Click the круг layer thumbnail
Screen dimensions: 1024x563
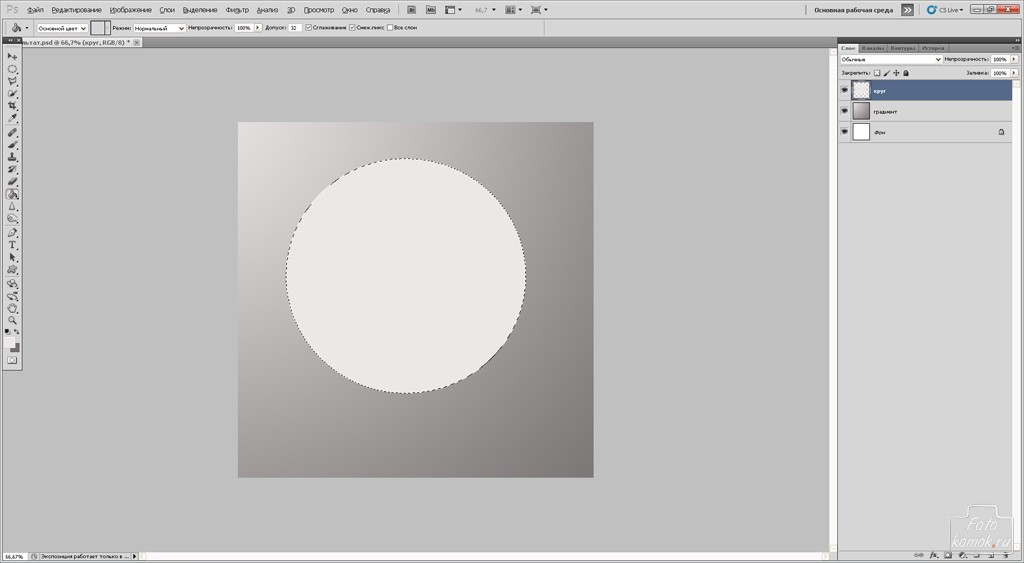861,90
